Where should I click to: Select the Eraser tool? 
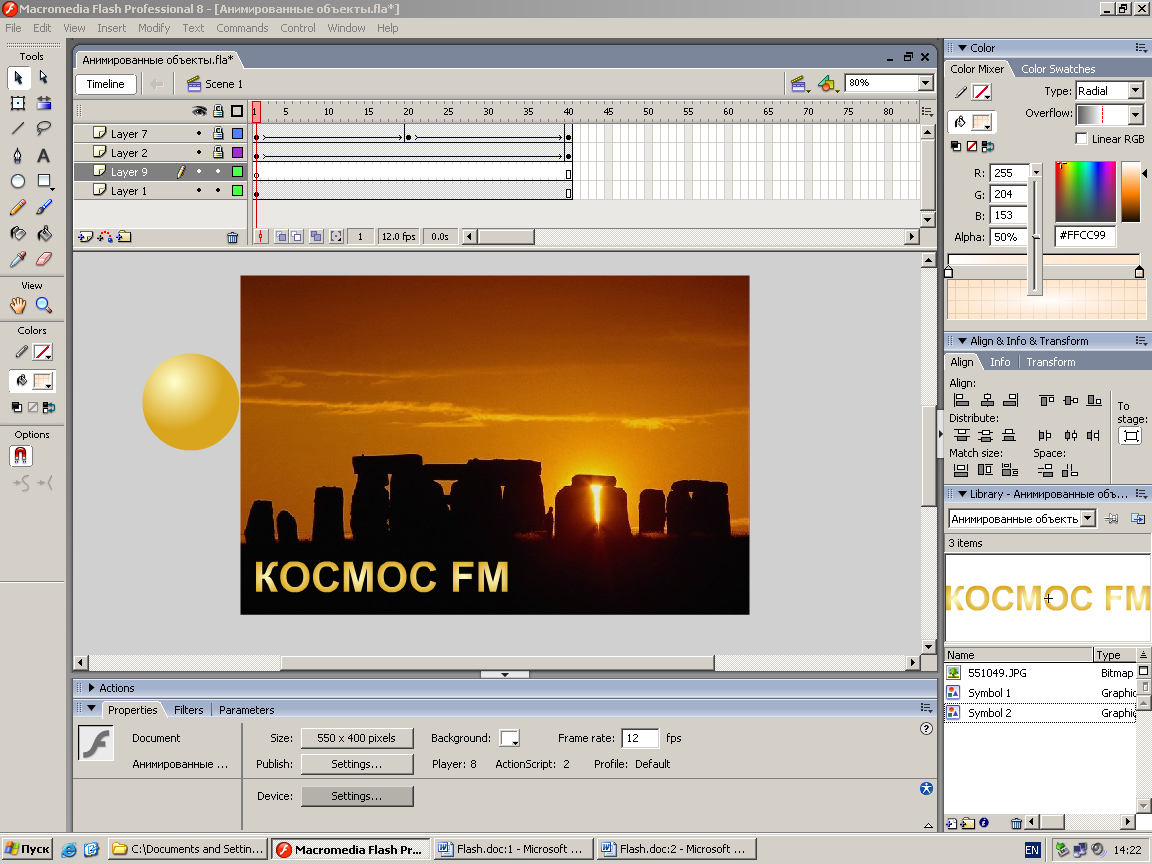[44, 259]
